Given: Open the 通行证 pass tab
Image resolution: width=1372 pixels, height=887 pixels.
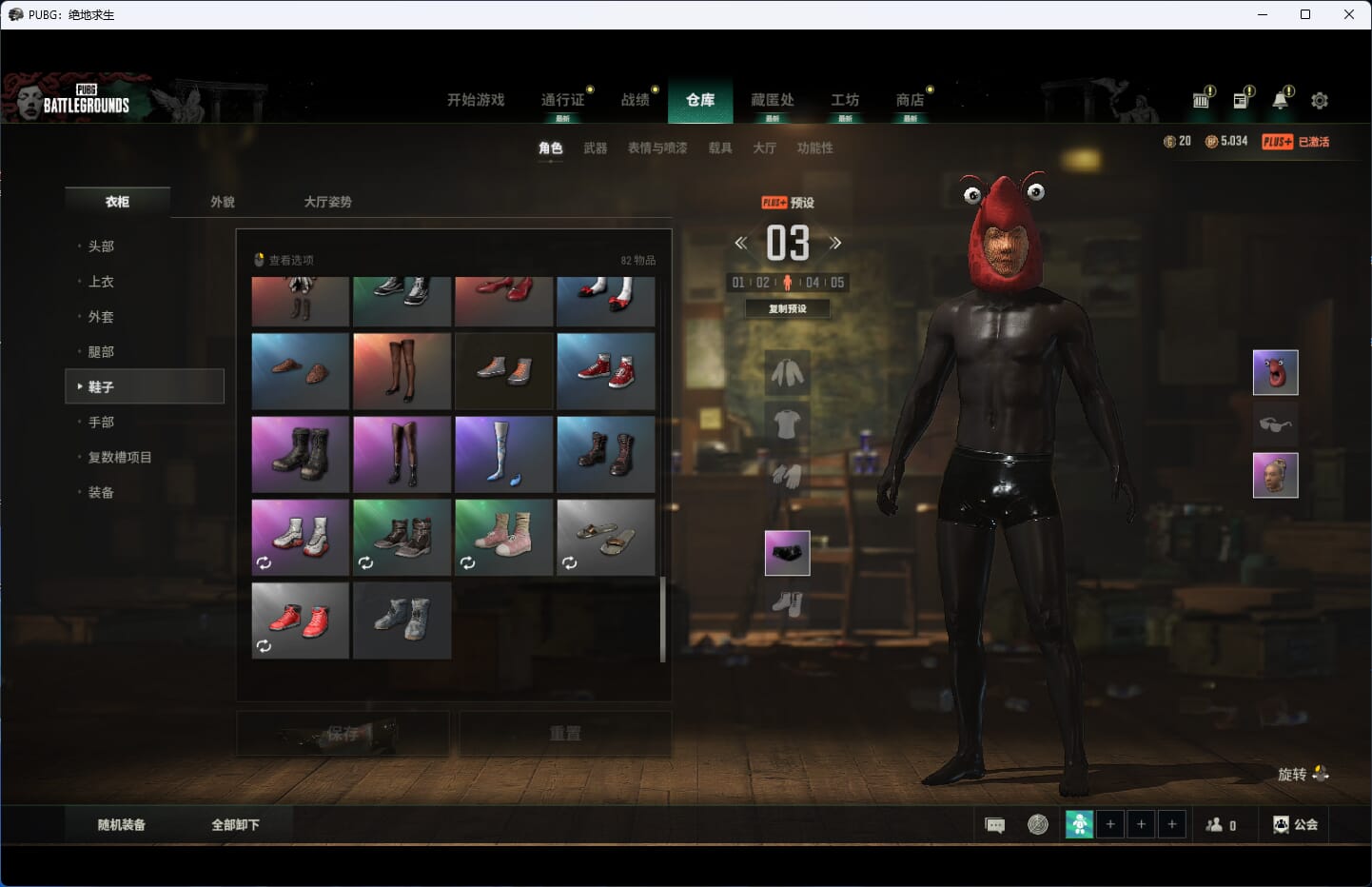Looking at the screenshot, I should [x=562, y=100].
